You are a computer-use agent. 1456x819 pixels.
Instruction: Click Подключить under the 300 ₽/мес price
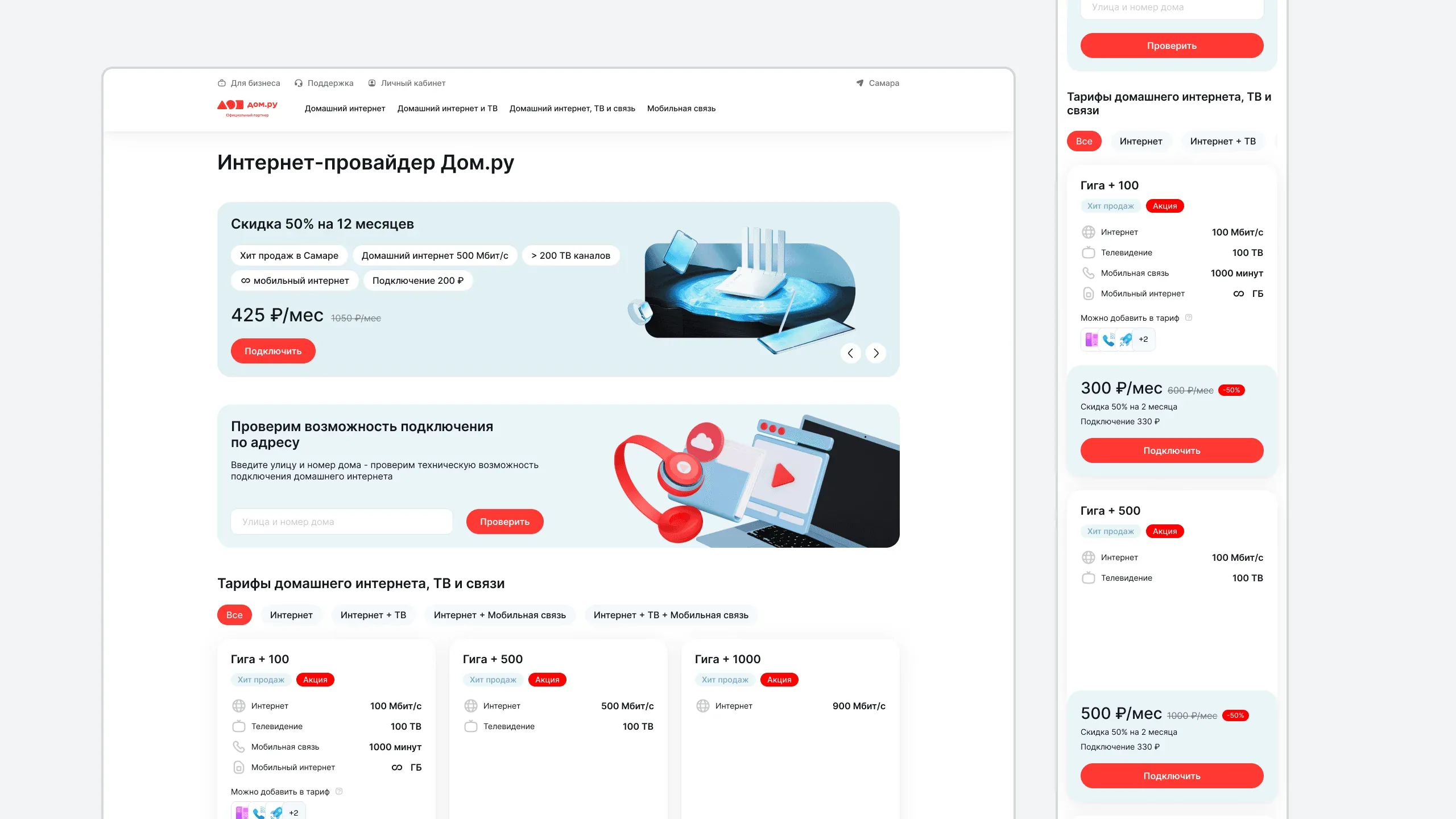pyautogui.click(x=1172, y=450)
